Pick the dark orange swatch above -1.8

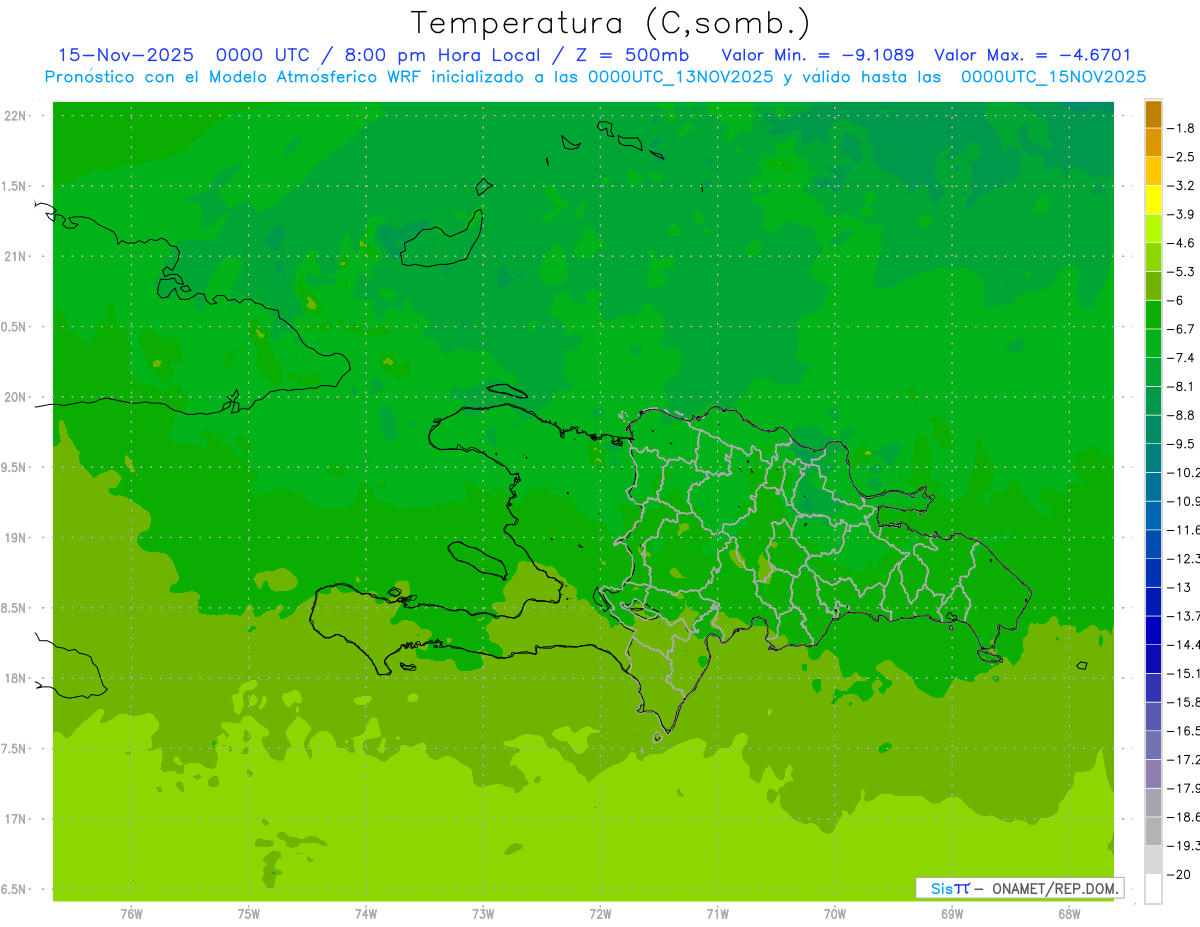point(1153,114)
